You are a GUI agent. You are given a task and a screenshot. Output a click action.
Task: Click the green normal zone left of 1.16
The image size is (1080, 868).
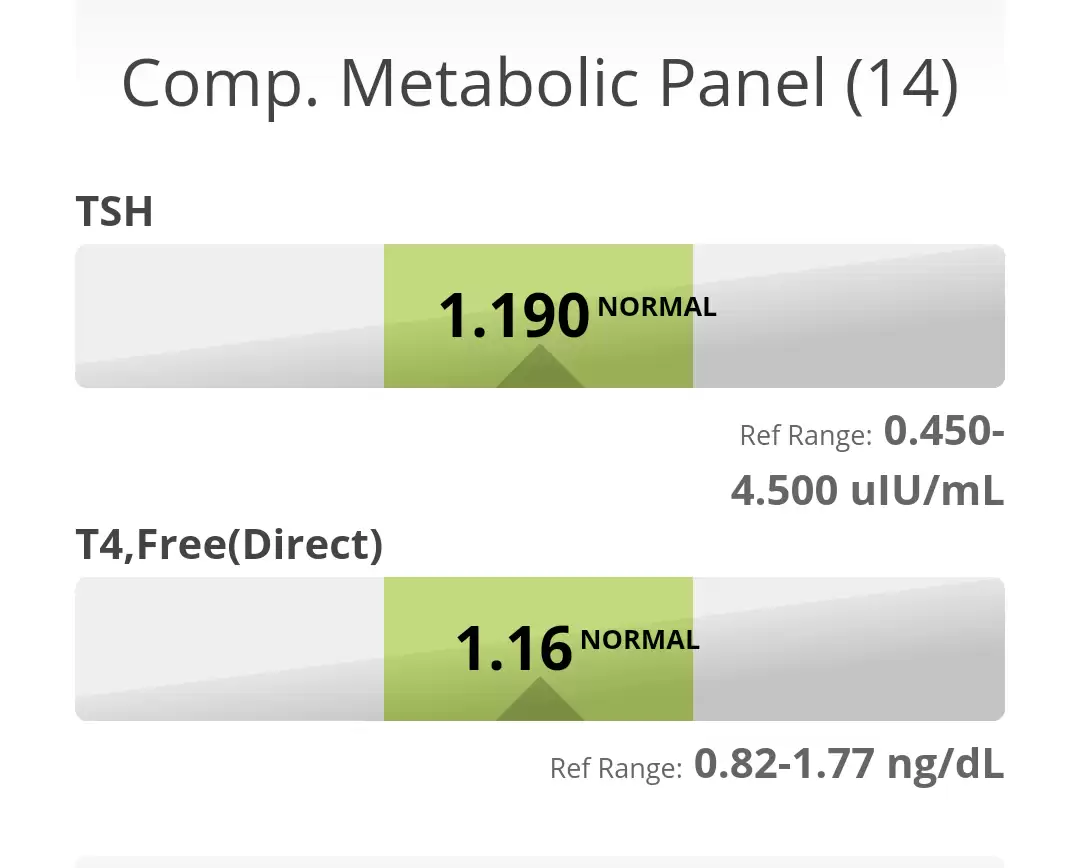[418, 649]
